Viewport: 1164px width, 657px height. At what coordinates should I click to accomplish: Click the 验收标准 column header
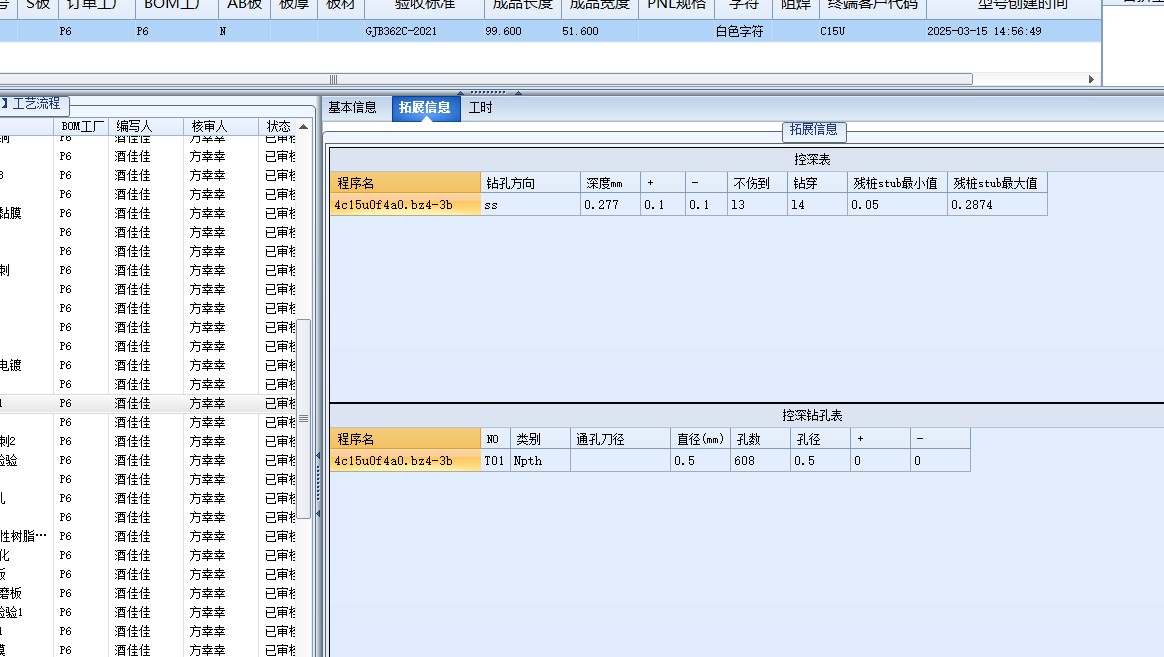click(x=425, y=6)
